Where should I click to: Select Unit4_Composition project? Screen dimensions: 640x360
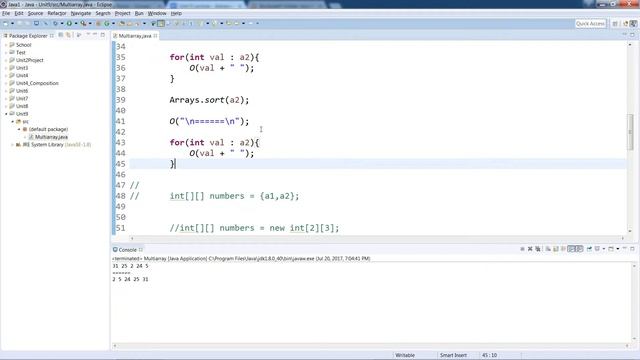pos(37,83)
